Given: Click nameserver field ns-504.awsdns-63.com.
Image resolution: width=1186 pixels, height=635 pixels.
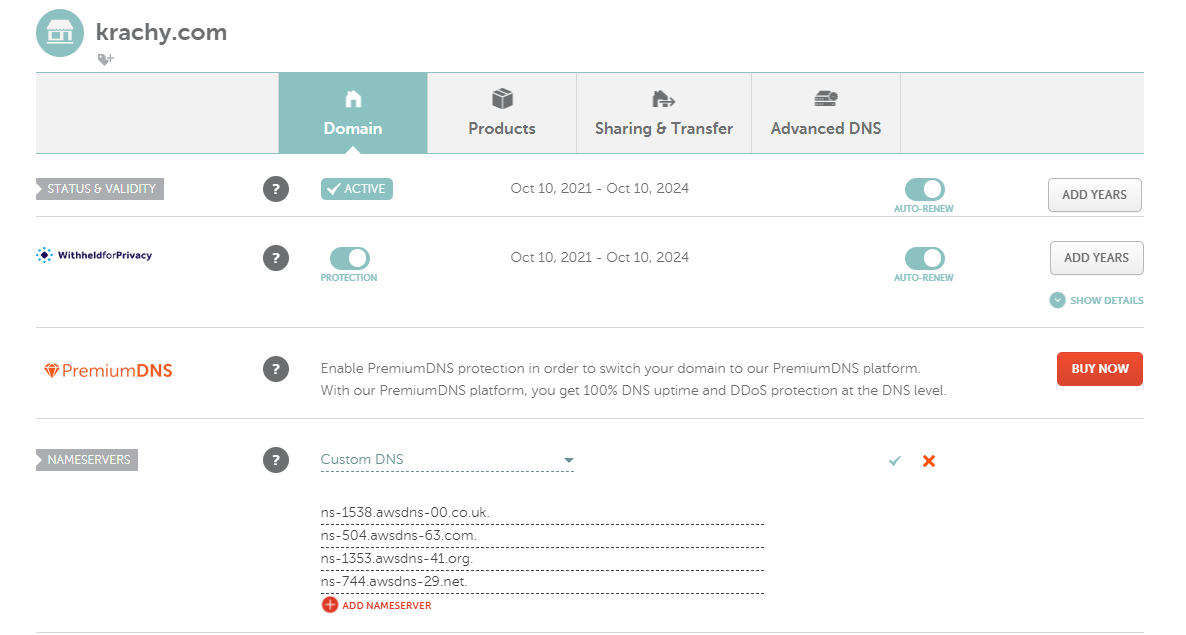Looking at the screenshot, I should pyautogui.click(x=542, y=536).
